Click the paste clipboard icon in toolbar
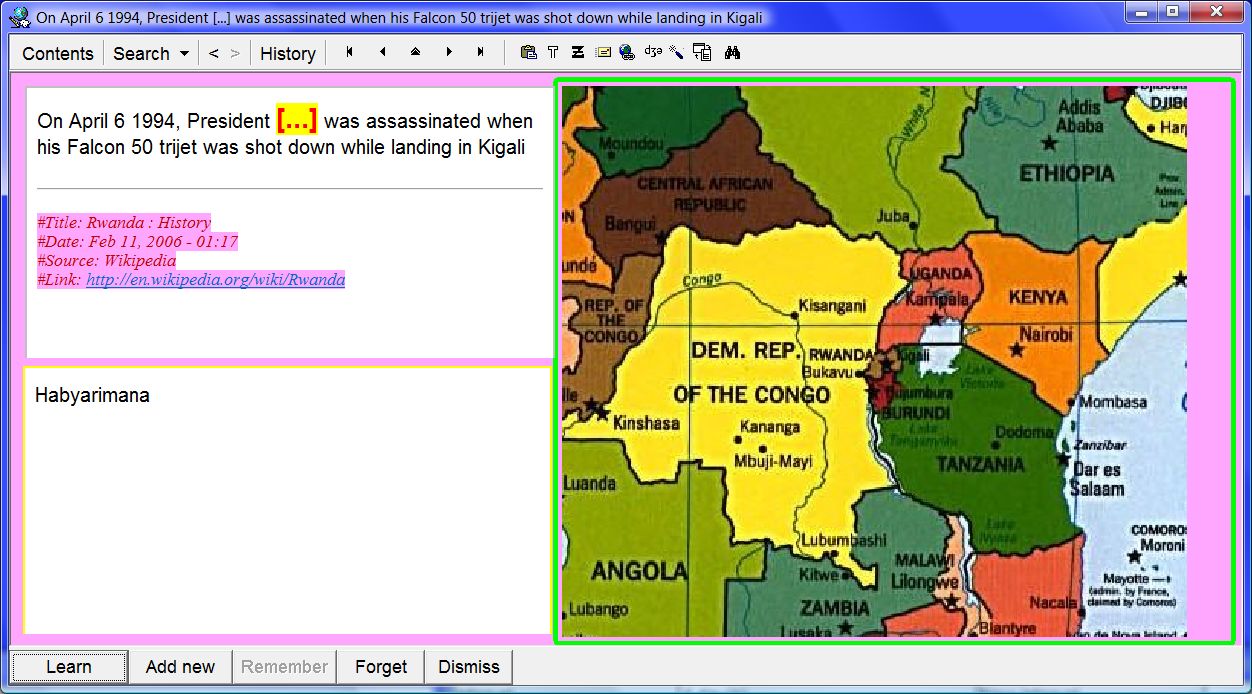The height and width of the screenshot is (694, 1252). (x=528, y=53)
